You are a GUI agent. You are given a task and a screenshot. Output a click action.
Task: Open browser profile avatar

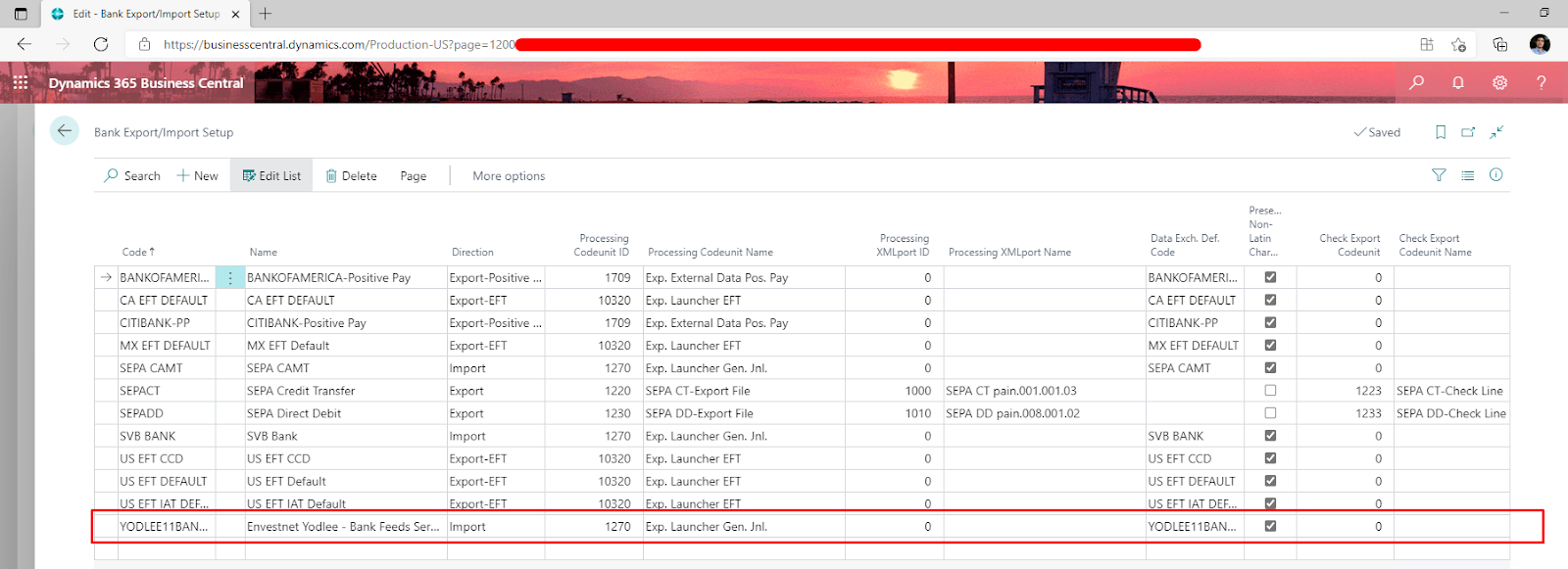pyautogui.click(x=1540, y=44)
